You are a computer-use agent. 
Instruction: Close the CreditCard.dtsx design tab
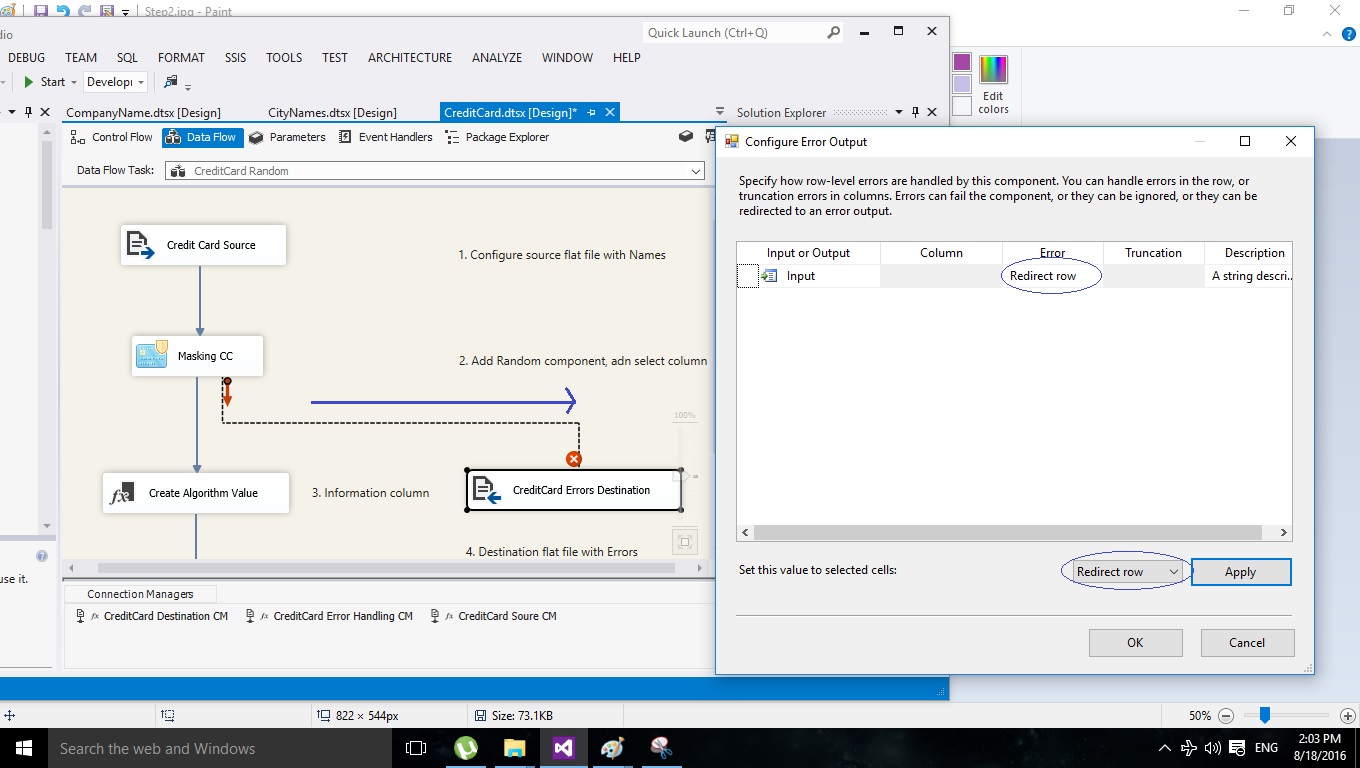(x=610, y=113)
